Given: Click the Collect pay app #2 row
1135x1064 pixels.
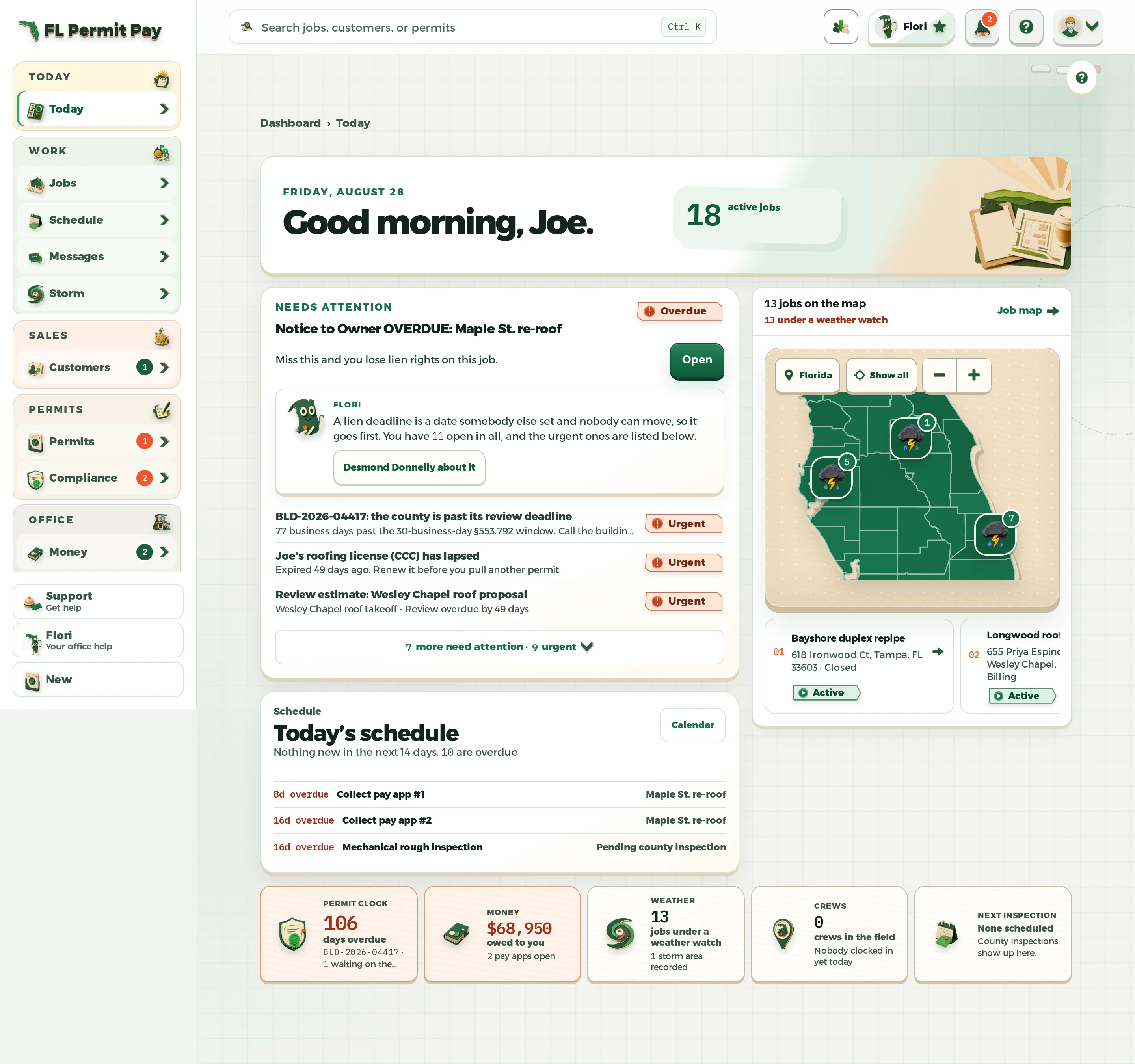Looking at the screenshot, I should 500,820.
